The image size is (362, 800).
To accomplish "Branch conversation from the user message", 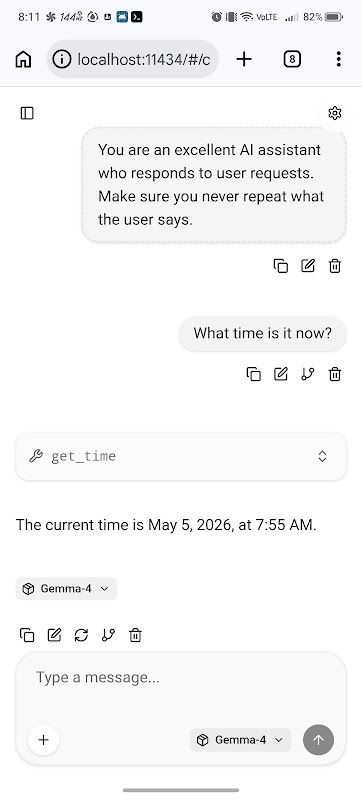I will tap(308, 374).
